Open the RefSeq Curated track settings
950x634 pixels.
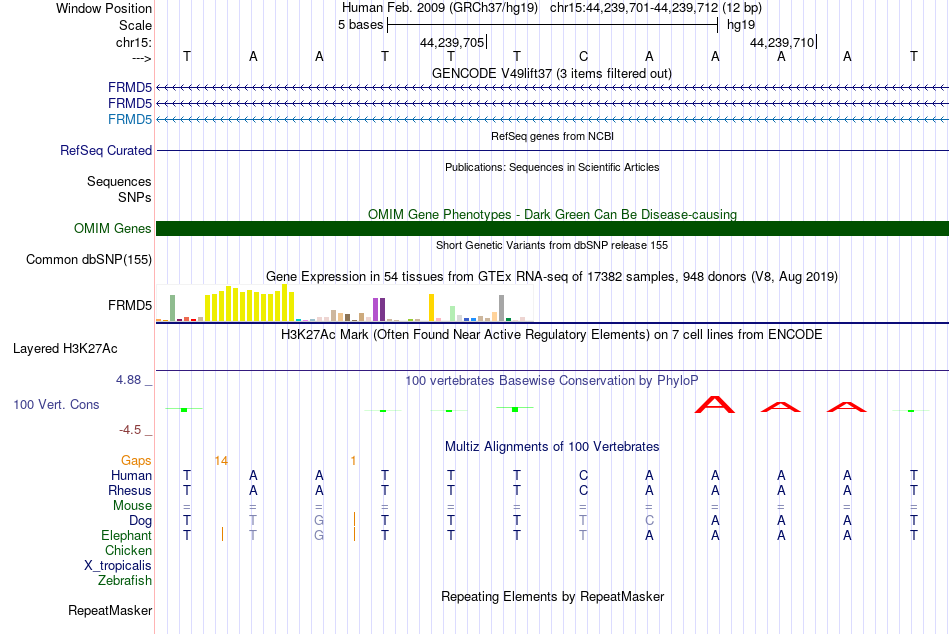105,150
